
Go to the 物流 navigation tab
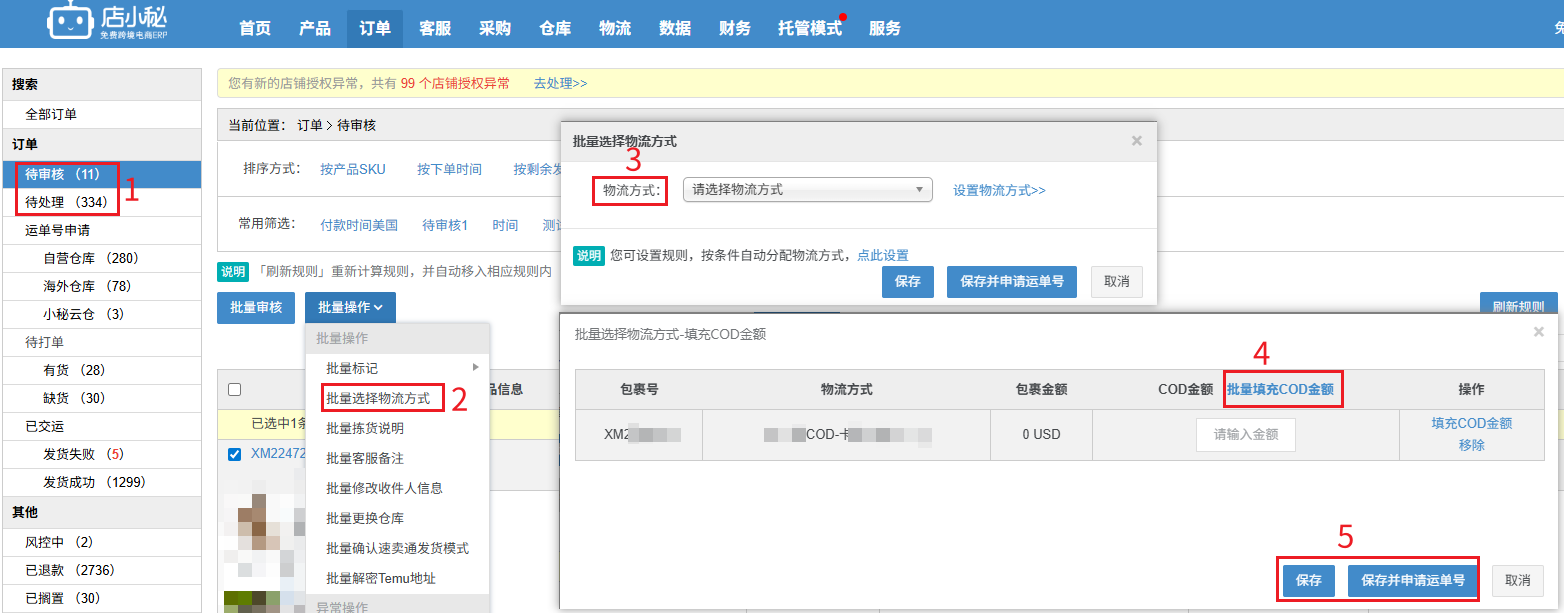pos(615,28)
